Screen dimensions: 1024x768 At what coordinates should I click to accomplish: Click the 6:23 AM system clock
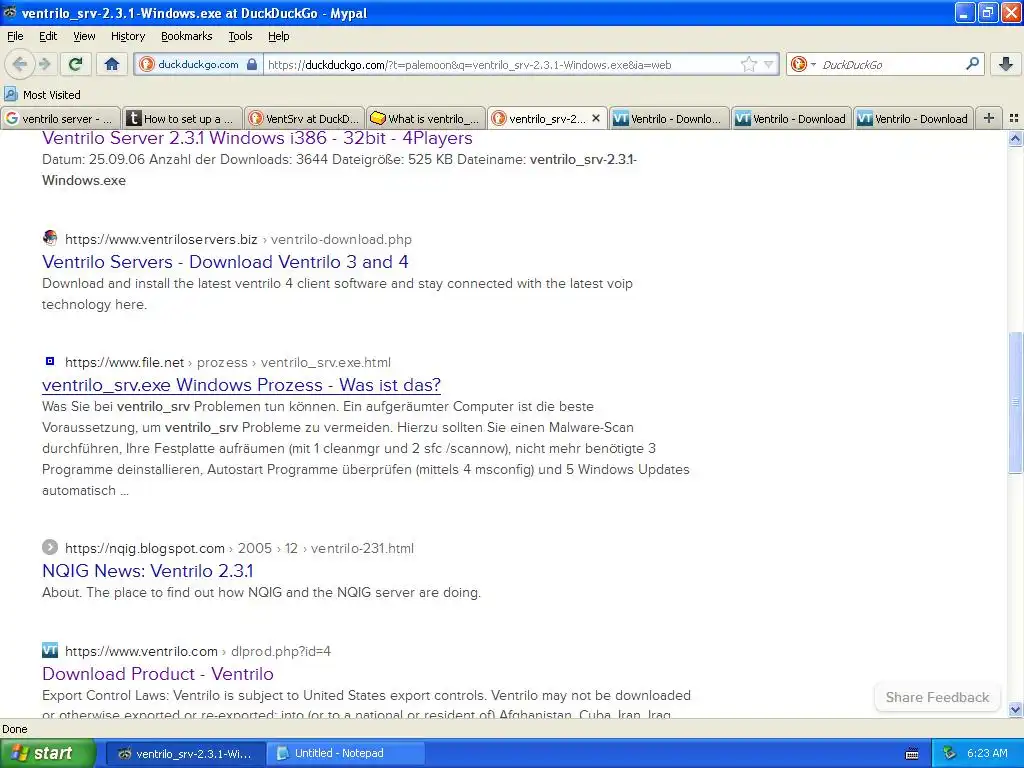987,753
